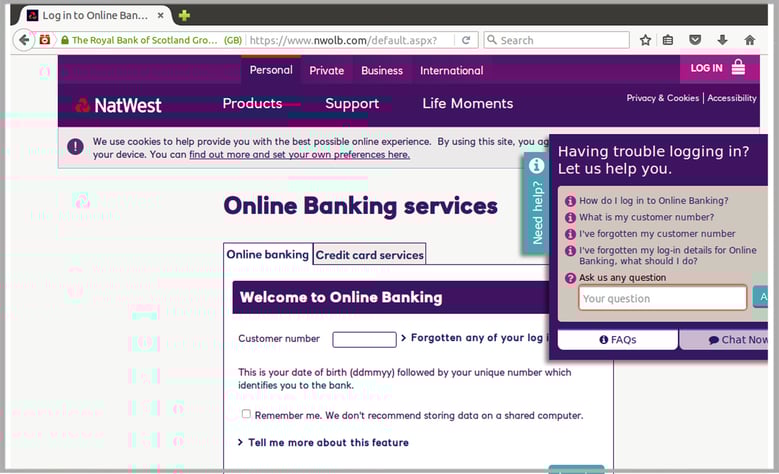Go to the browser home icon
Viewport: 779px width, 474px height.
(x=750, y=40)
